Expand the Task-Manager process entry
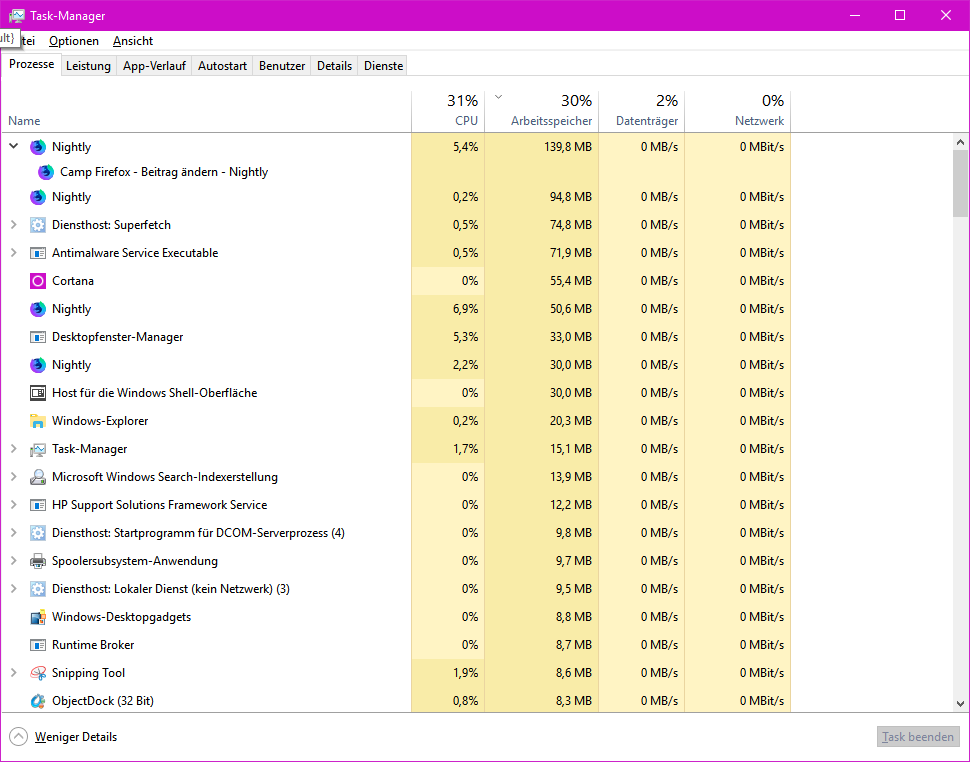Viewport: 970px width, 762px height. [x=14, y=449]
